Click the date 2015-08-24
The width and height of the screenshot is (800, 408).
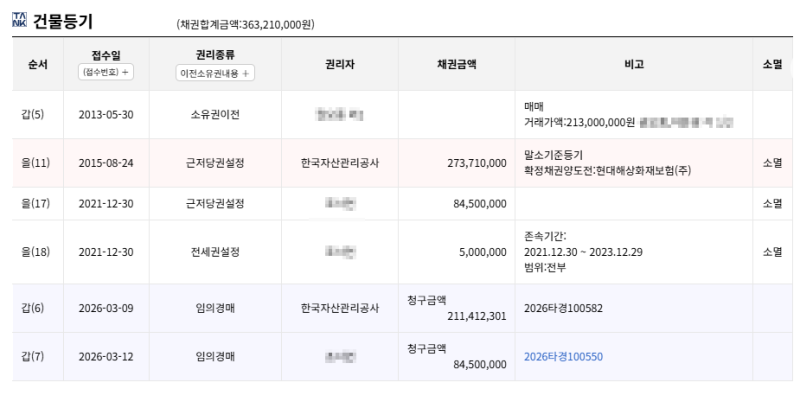[x=106, y=163]
